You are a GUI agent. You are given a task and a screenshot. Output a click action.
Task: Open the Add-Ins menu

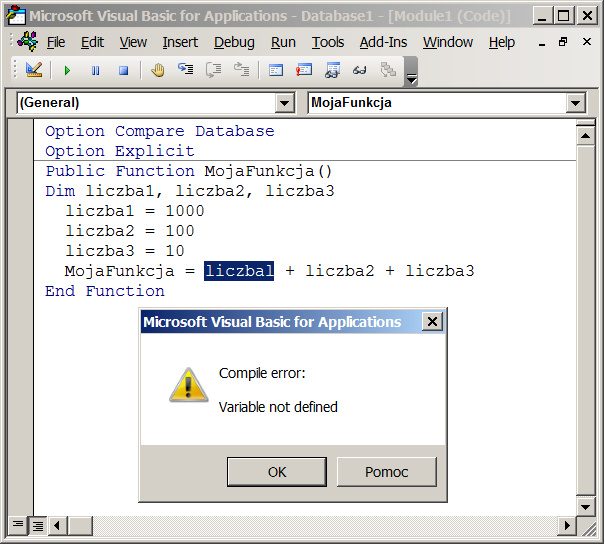383,42
